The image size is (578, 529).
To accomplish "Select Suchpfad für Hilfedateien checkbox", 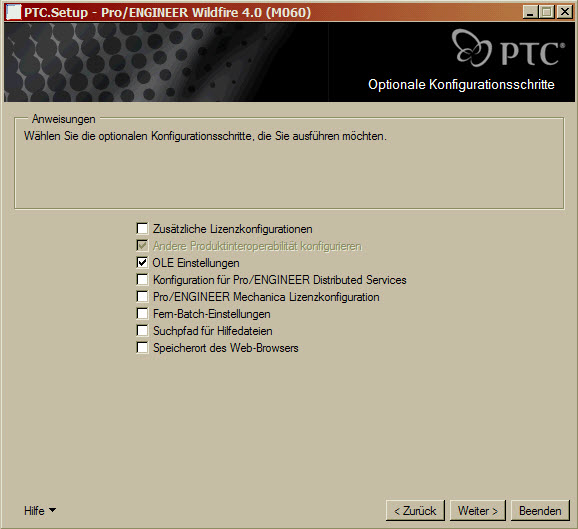I will click(x=142, y=330).
